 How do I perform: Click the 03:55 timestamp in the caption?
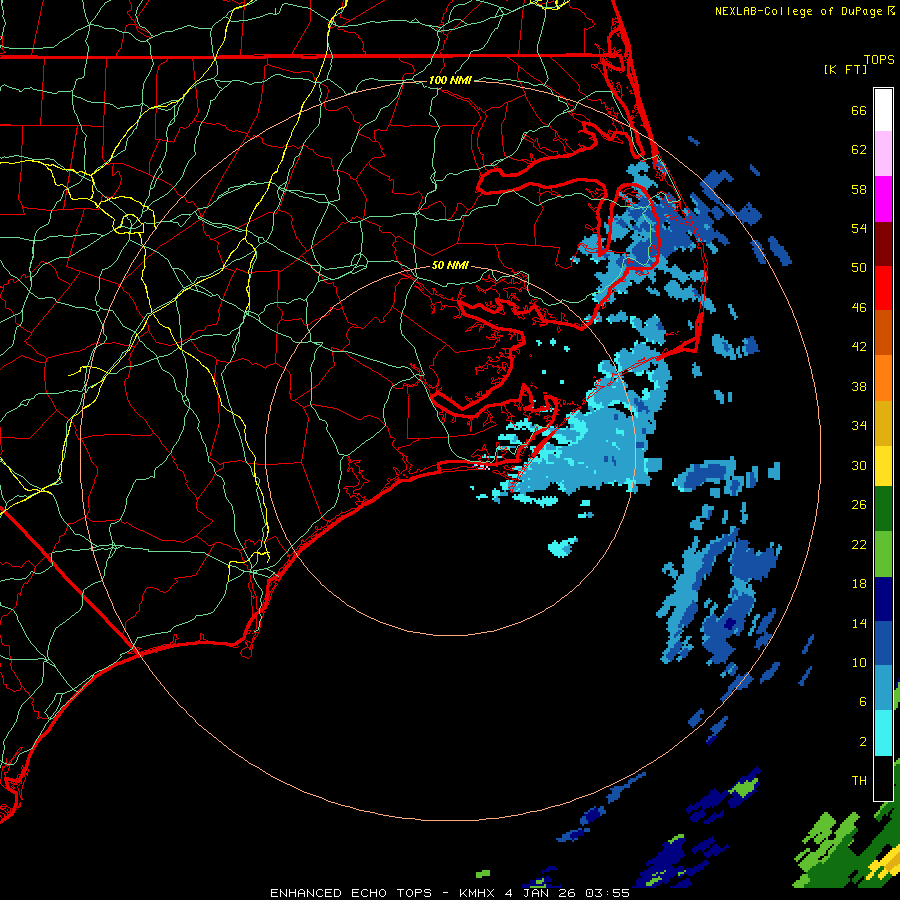pos(607,893)
